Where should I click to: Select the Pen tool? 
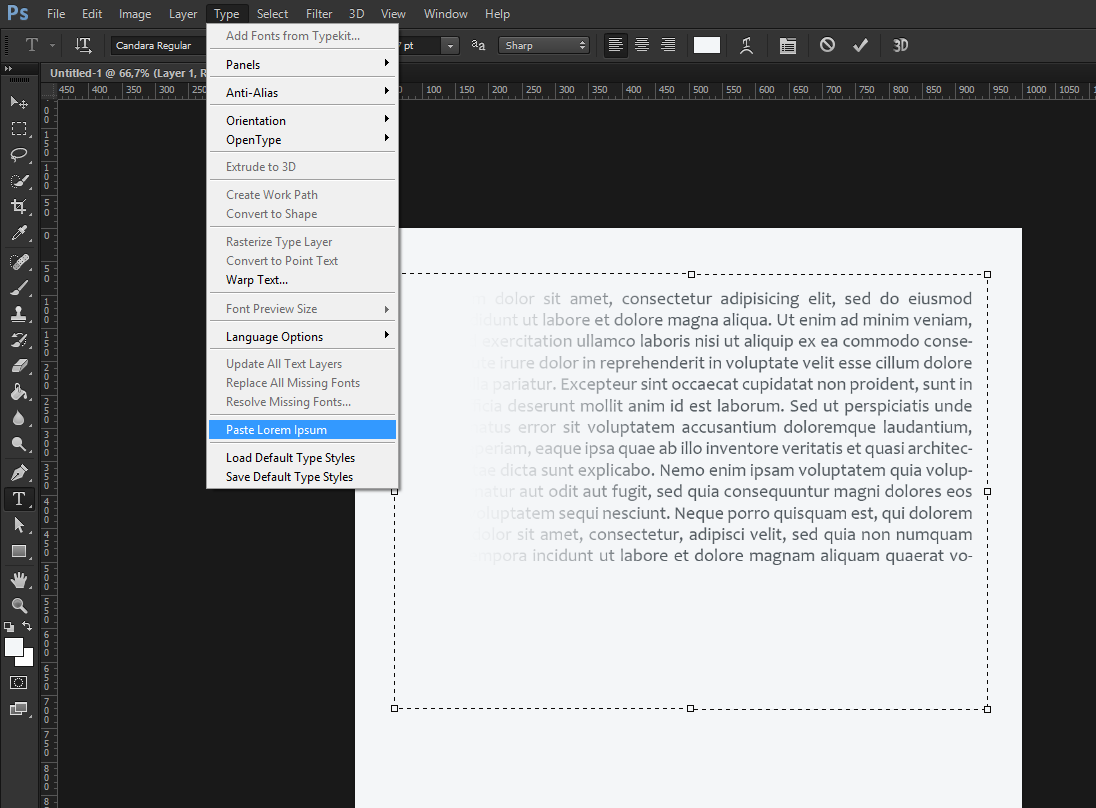point(19,472)
